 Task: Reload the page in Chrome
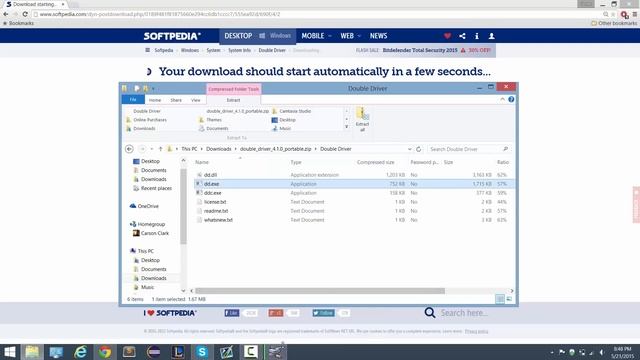(x=24, y=14)
